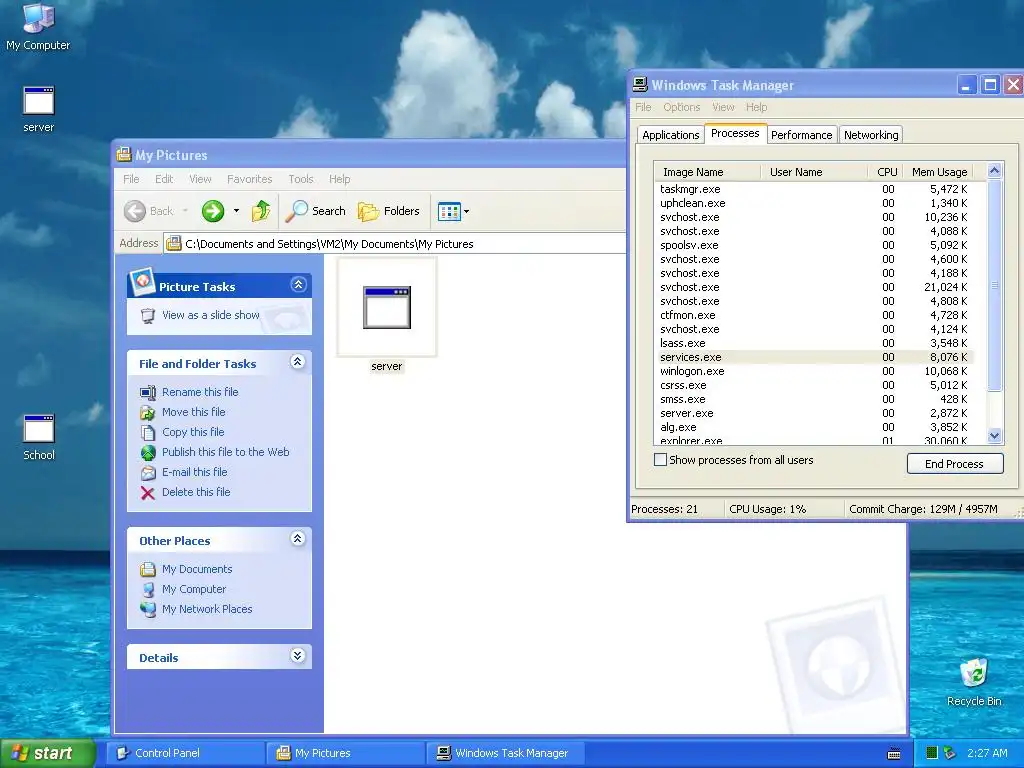Check Show processes from all users
Image resolution: width=1024 pixels, height=768 pixels.
coord(660,460)
